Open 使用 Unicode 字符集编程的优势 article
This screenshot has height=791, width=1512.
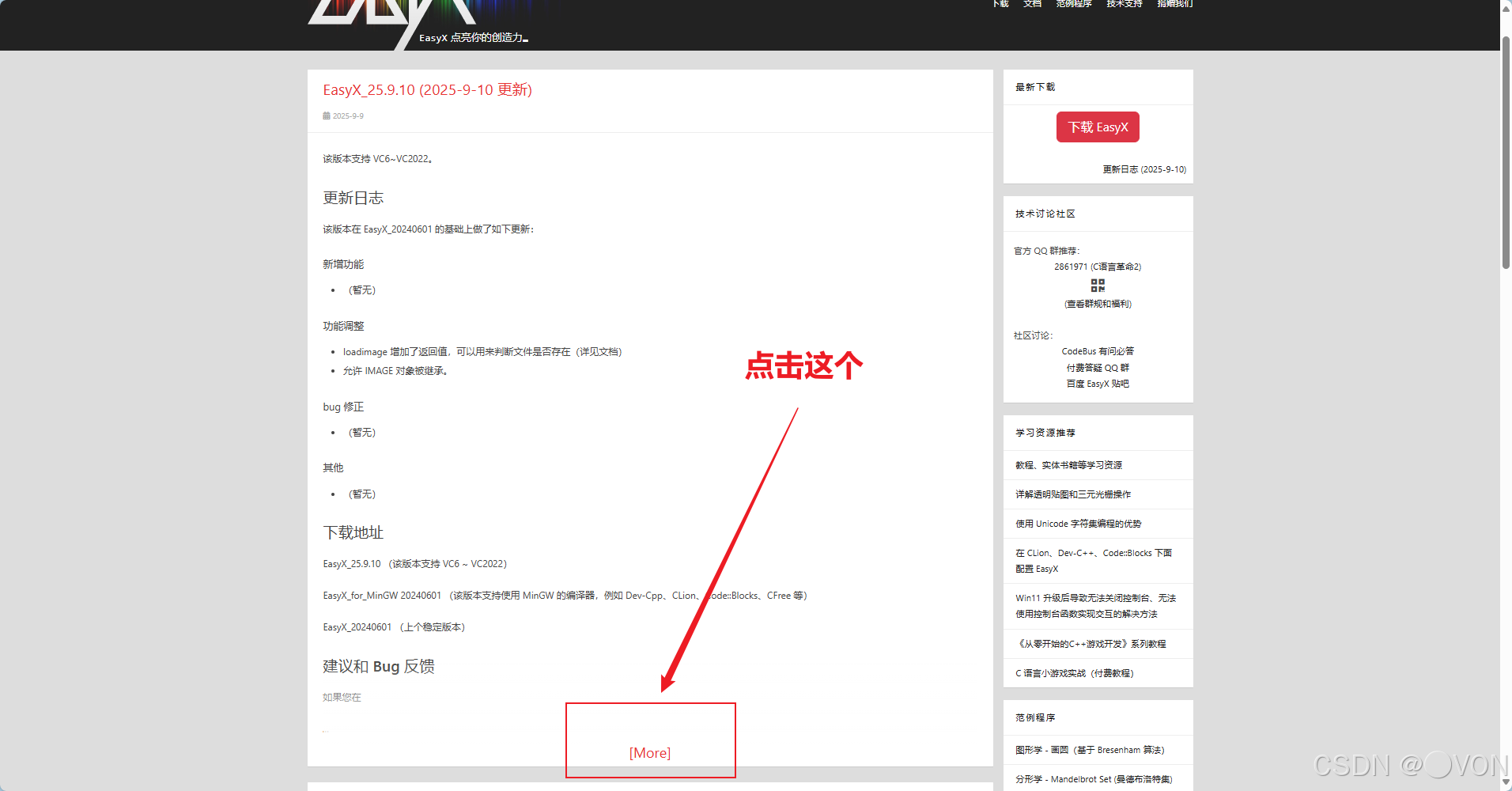pos(1079,524)
